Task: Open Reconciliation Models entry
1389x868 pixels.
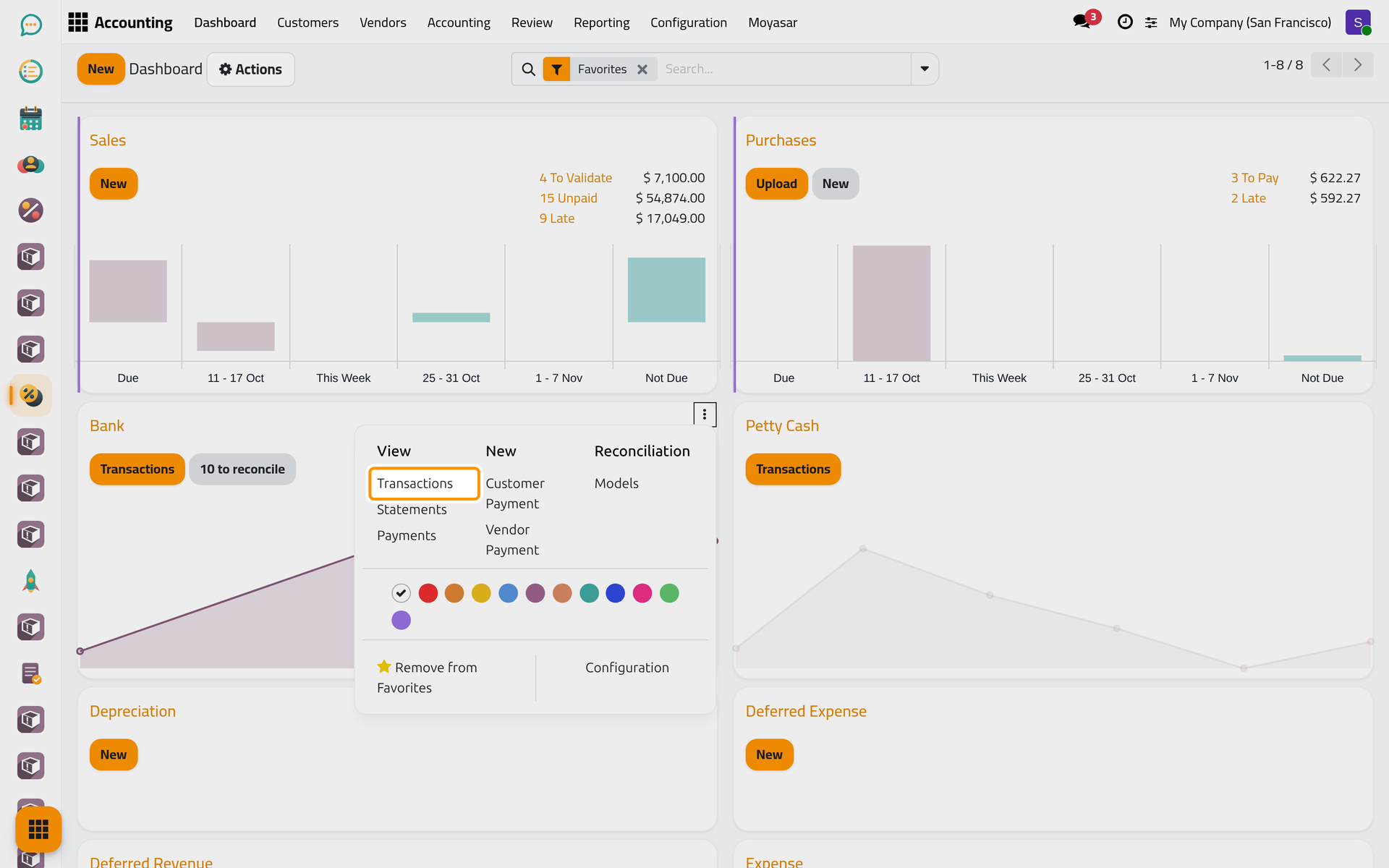Action: 616,483
